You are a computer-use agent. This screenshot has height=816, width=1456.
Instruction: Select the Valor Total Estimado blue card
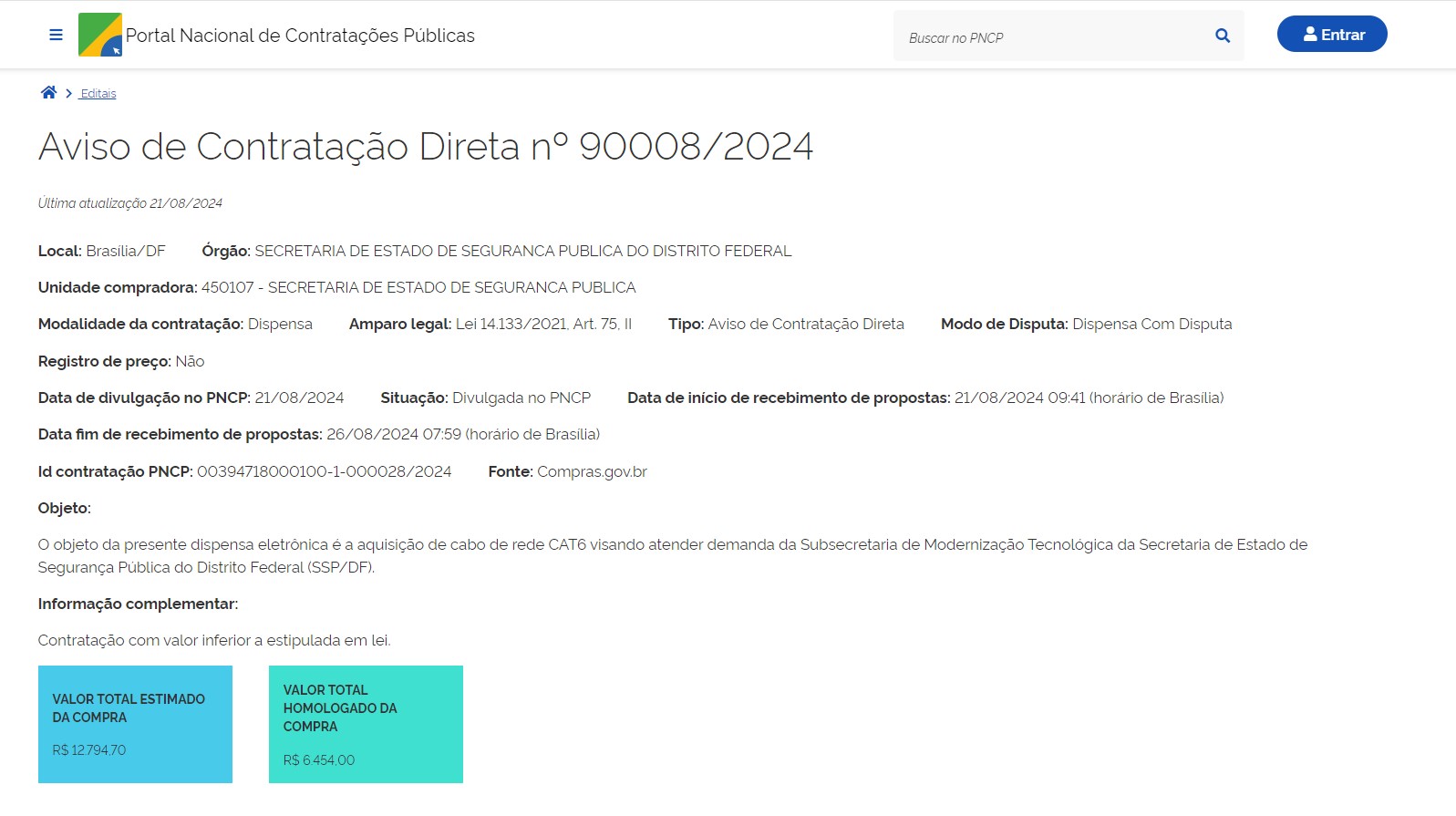click(x=135, y=724)
